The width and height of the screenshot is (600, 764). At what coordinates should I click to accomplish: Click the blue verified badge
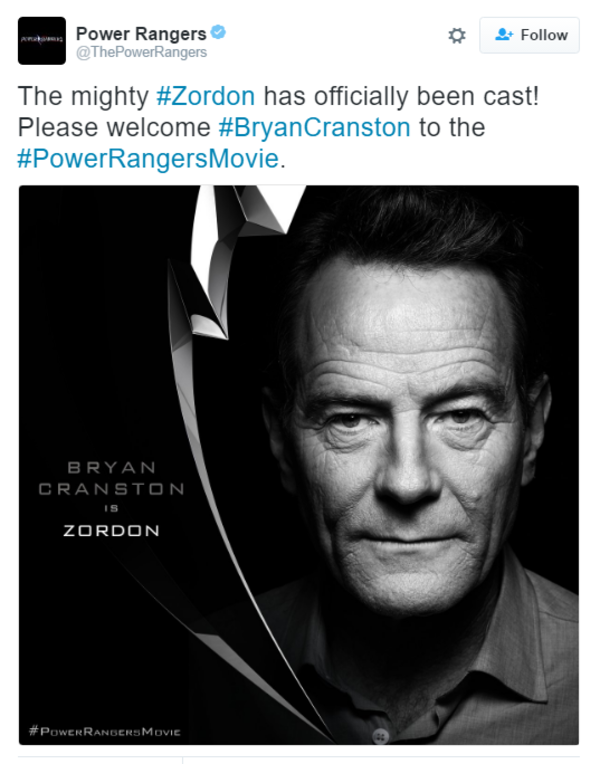point(218,34)
